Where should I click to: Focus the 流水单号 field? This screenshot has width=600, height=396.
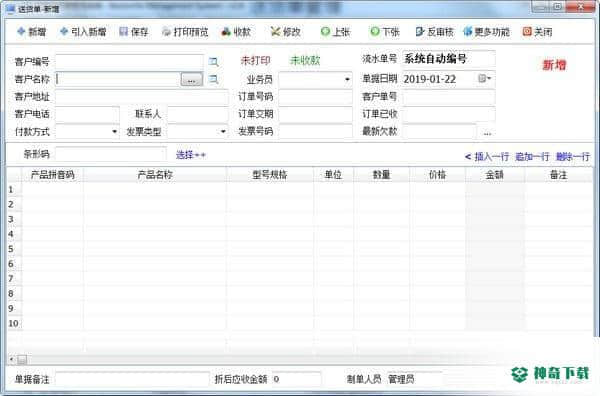coord(448,59)
